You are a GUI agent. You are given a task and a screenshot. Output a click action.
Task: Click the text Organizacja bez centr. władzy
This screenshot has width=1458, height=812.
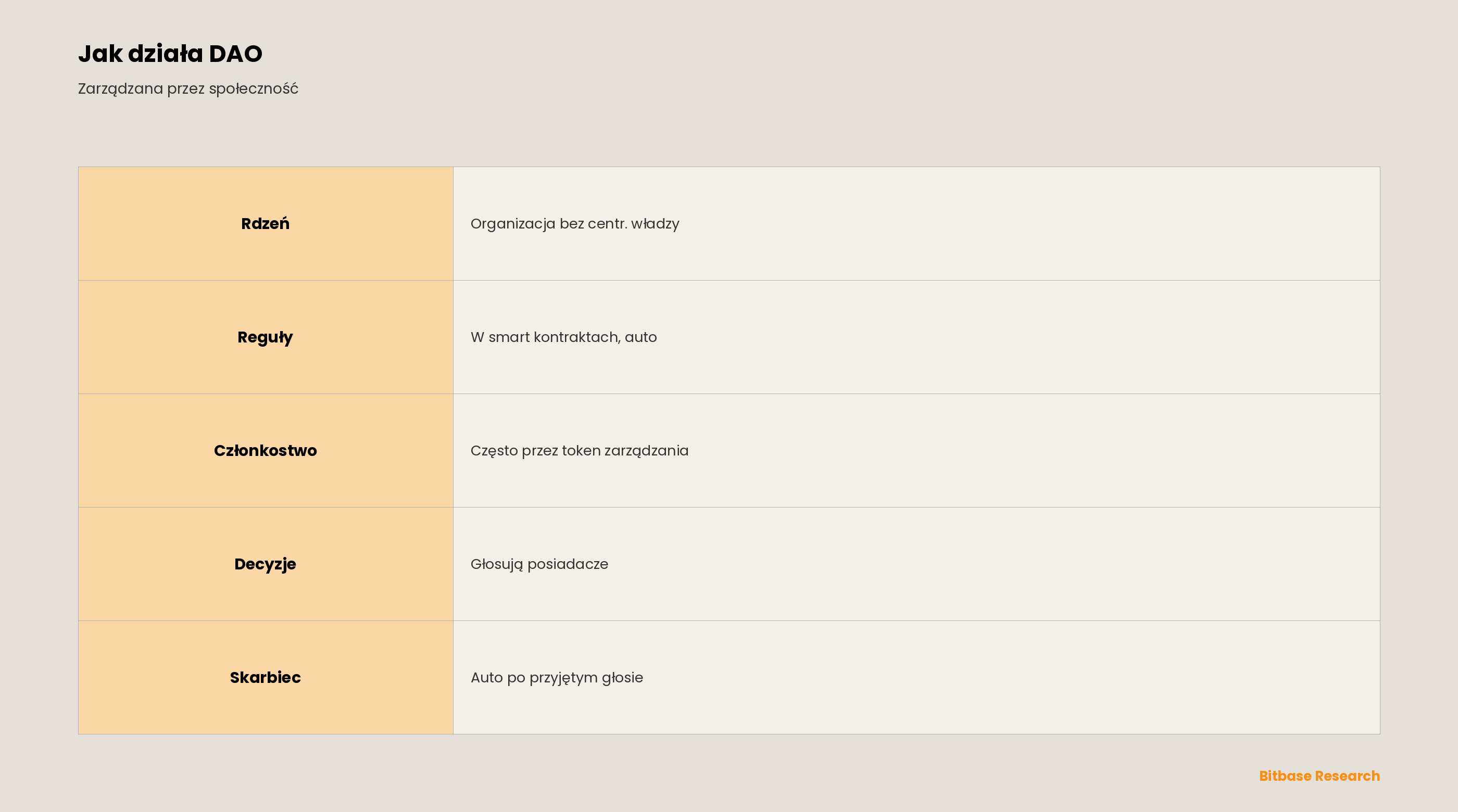(575, 224)
